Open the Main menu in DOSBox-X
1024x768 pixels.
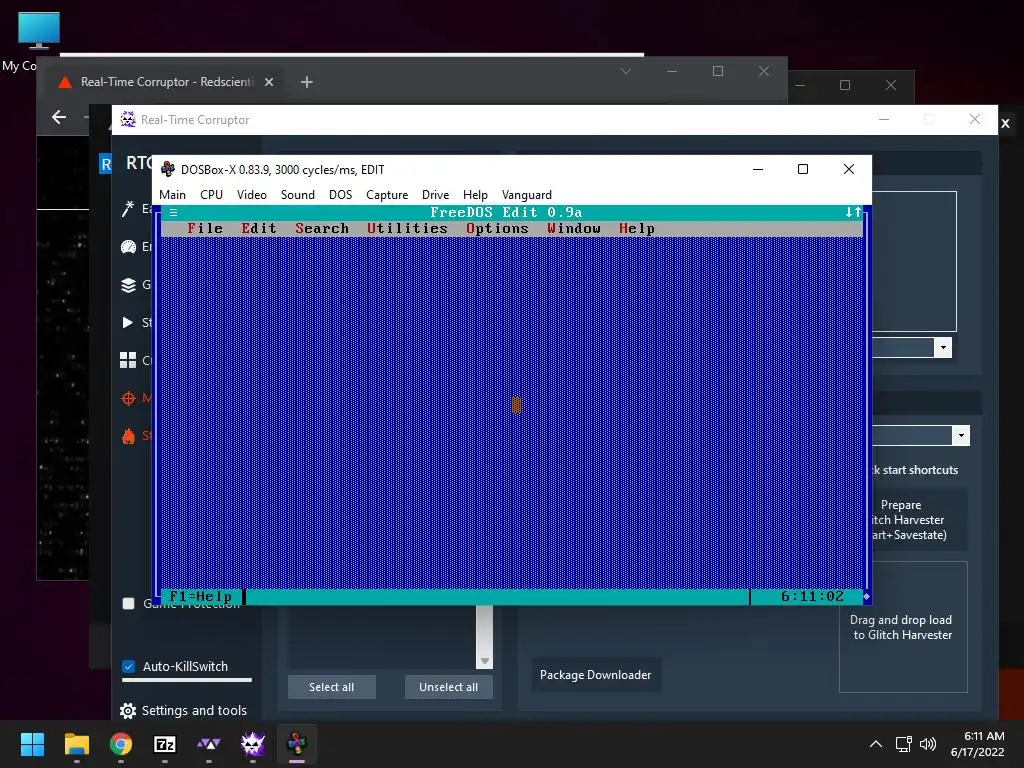(x=172, y=195)
